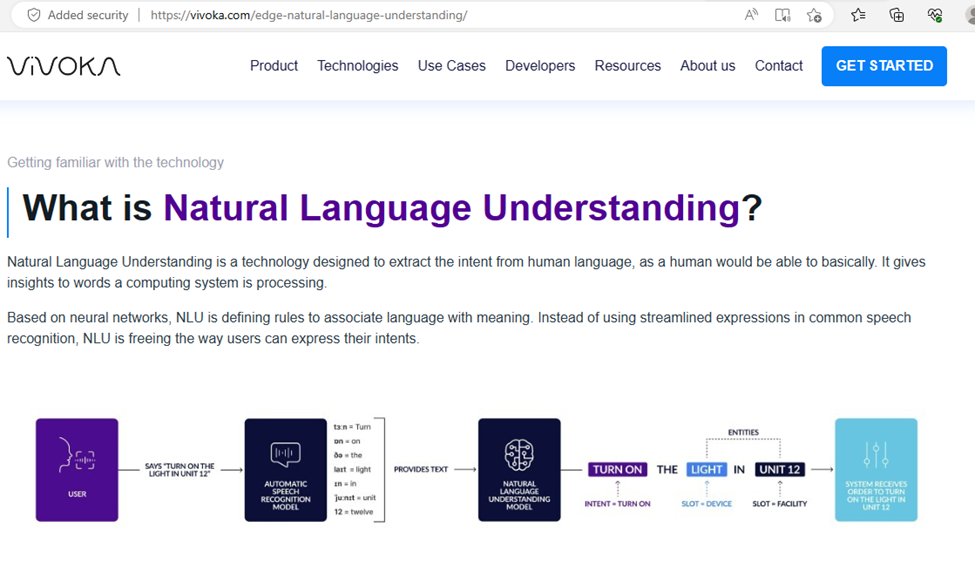Click the Read aloud icon in address bar
This screenshot has height=575, width=975.
tap(751, 15)
